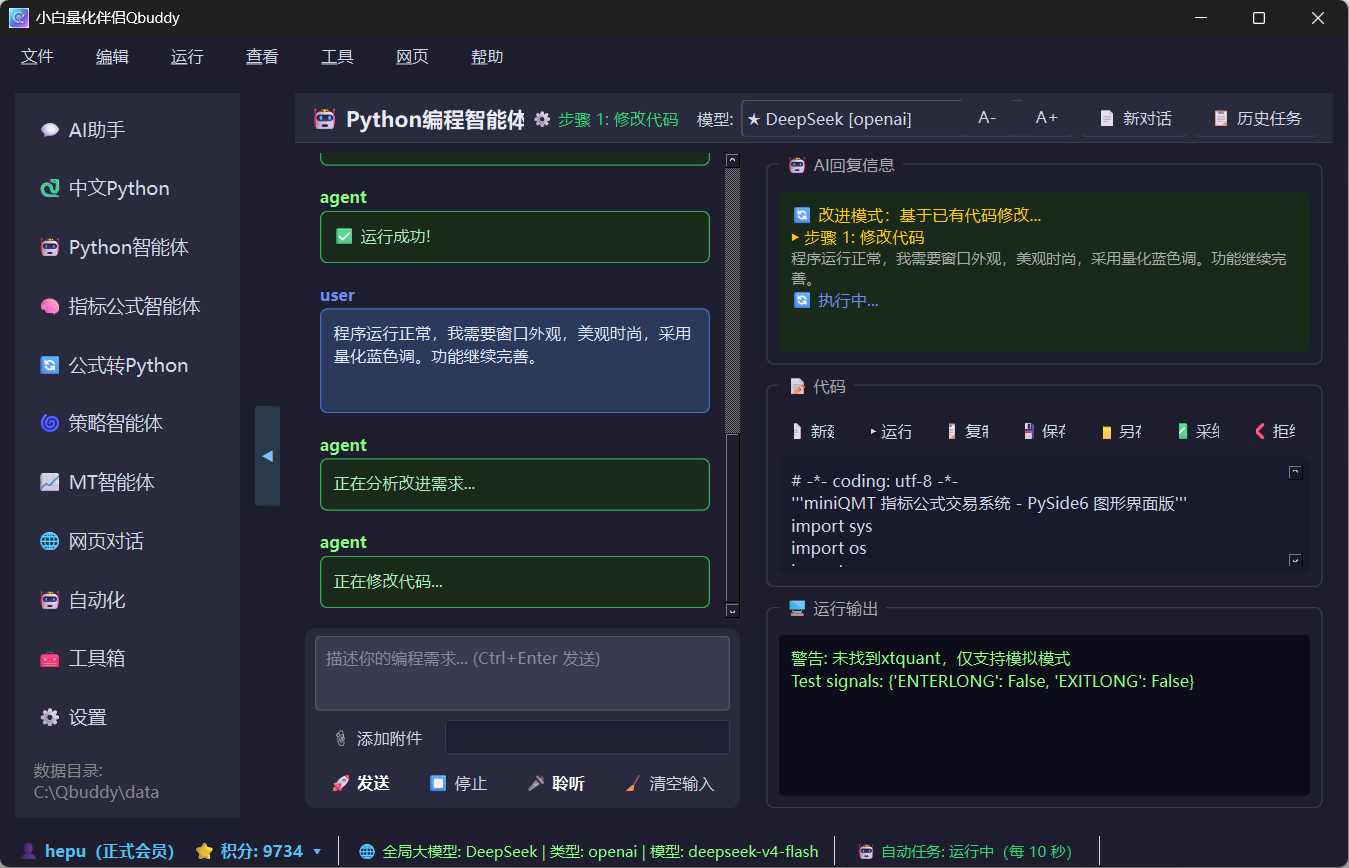The height and width of the screenshot is (868, 1349).
Task: Click the 全局大模型: DeepSeek status entry
Action: pos(589,852)
